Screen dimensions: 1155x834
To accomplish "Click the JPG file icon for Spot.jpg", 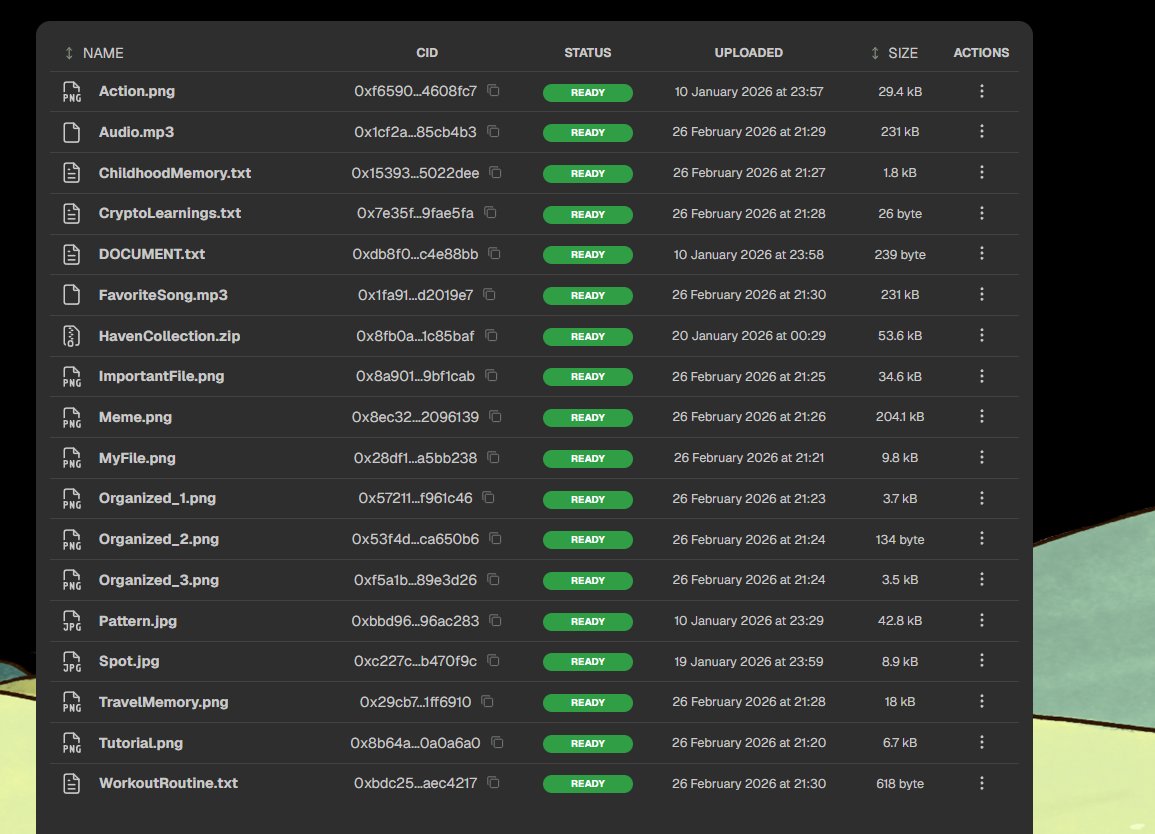I will point(71,662).
